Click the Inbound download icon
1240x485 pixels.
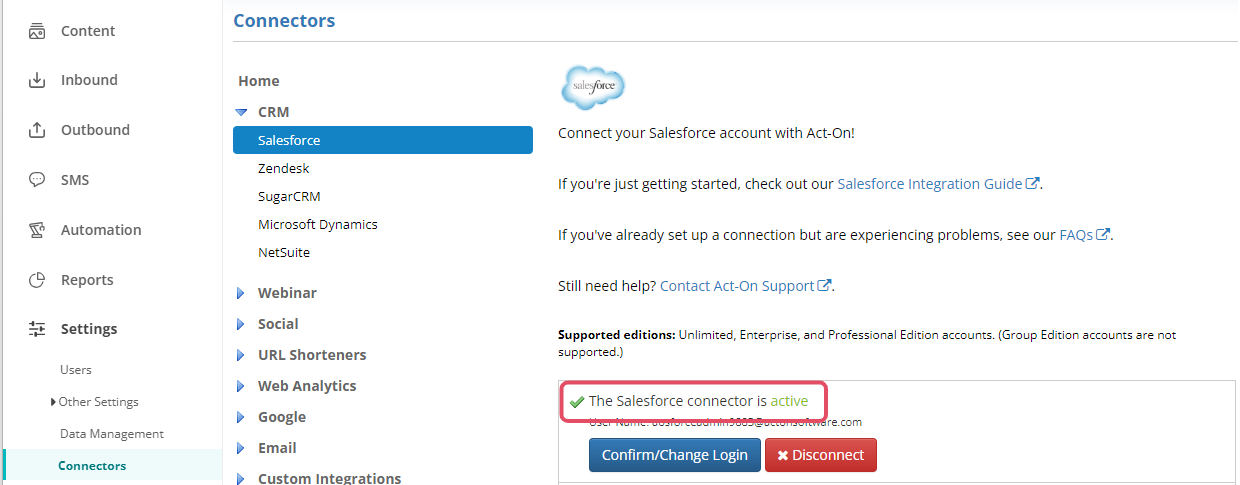tap(37, 80)
